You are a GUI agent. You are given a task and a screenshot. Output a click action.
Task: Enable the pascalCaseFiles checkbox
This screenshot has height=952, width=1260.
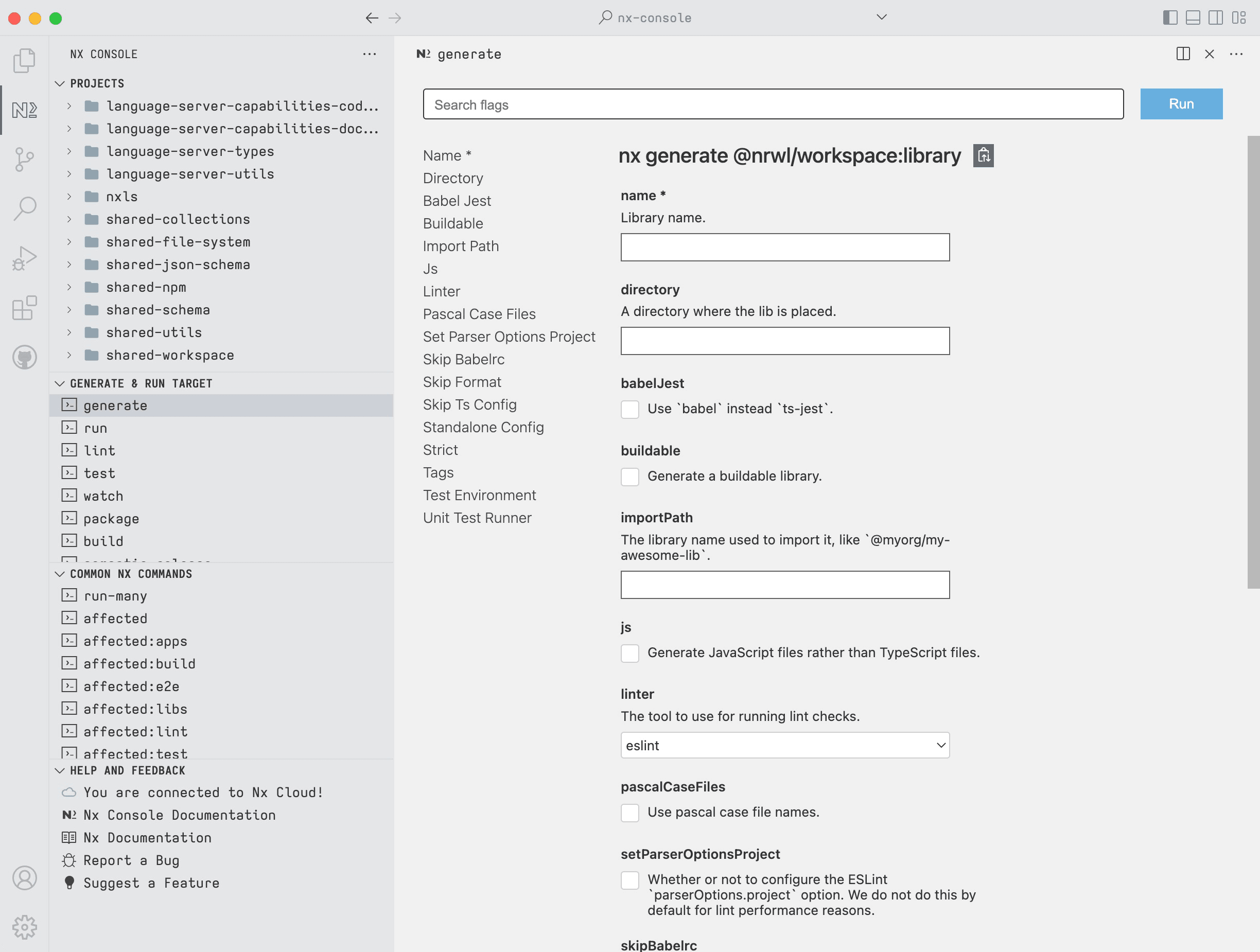pyautogui.click(x=630, y=813)
